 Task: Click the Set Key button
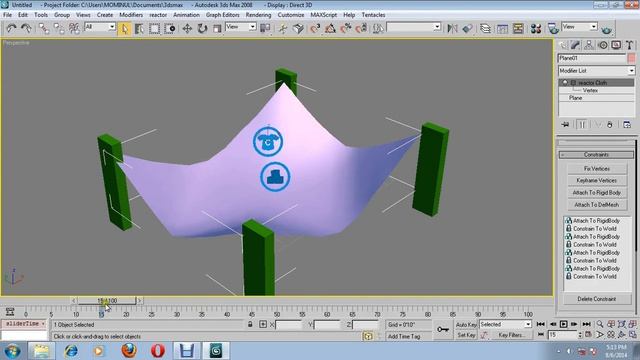(x=466, y=335)
